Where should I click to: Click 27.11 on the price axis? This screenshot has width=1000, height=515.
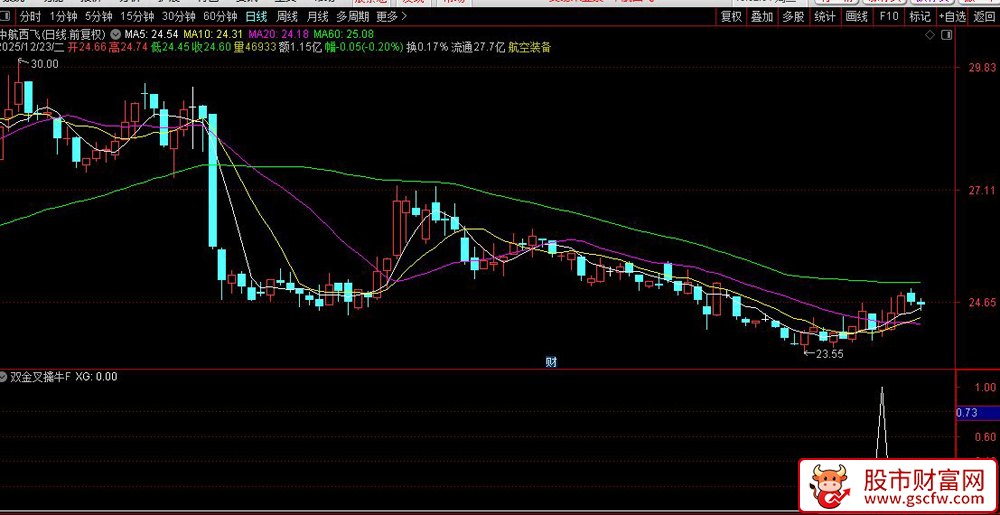[981, 191]
